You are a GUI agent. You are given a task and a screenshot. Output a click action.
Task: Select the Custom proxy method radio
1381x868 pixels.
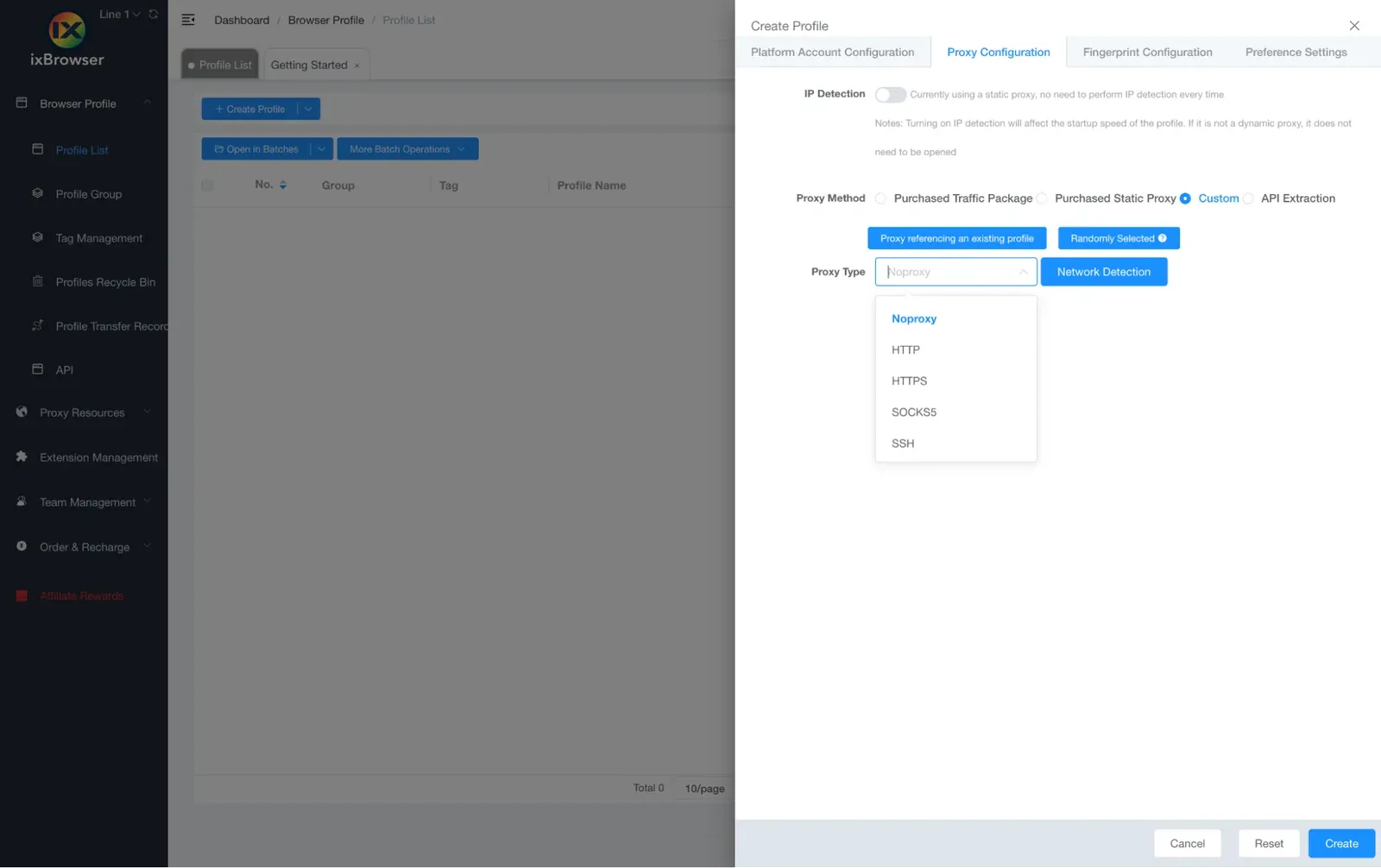coord(1185,198)
